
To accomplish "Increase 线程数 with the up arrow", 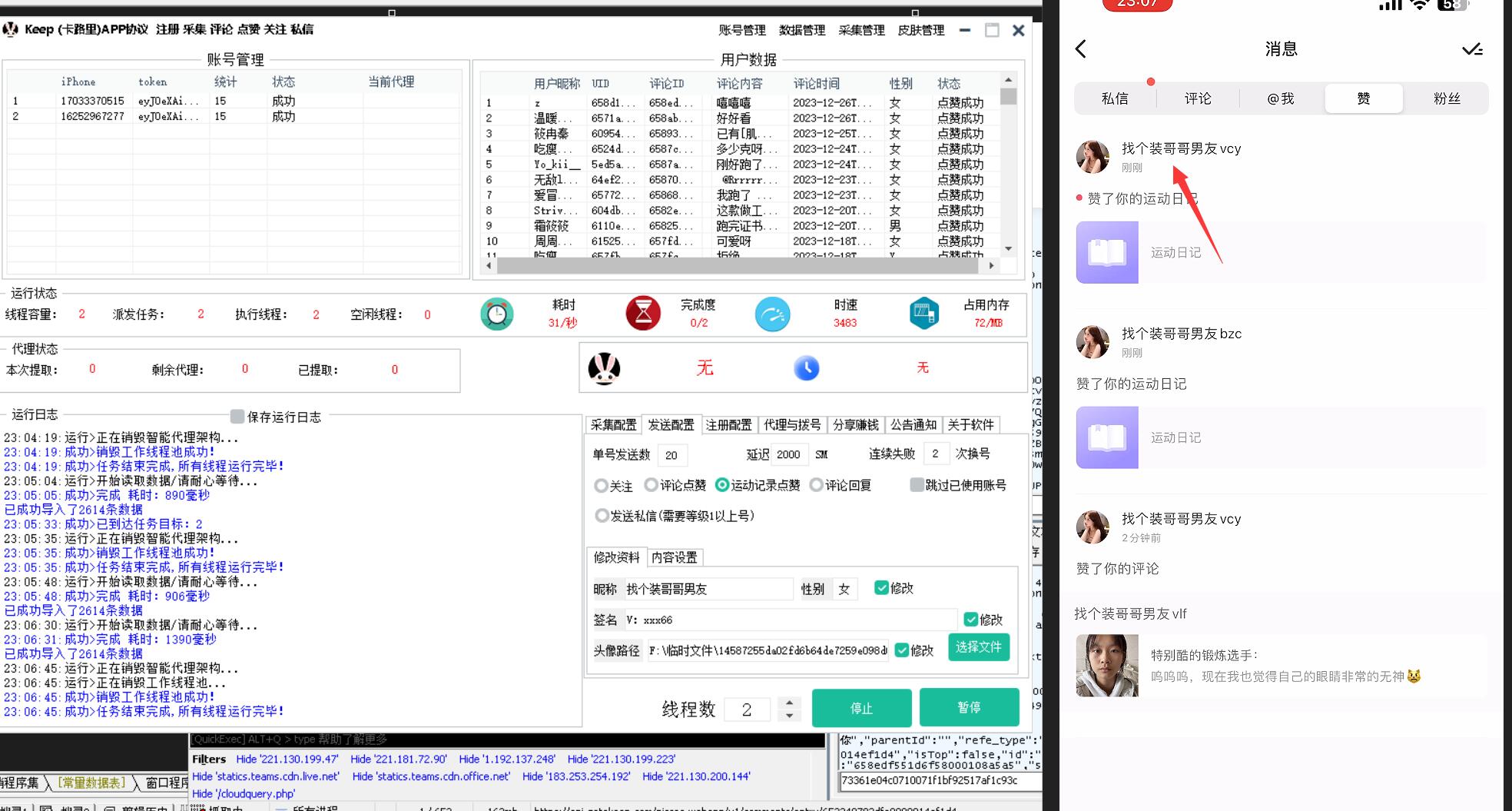I will [x=789, y=702].
